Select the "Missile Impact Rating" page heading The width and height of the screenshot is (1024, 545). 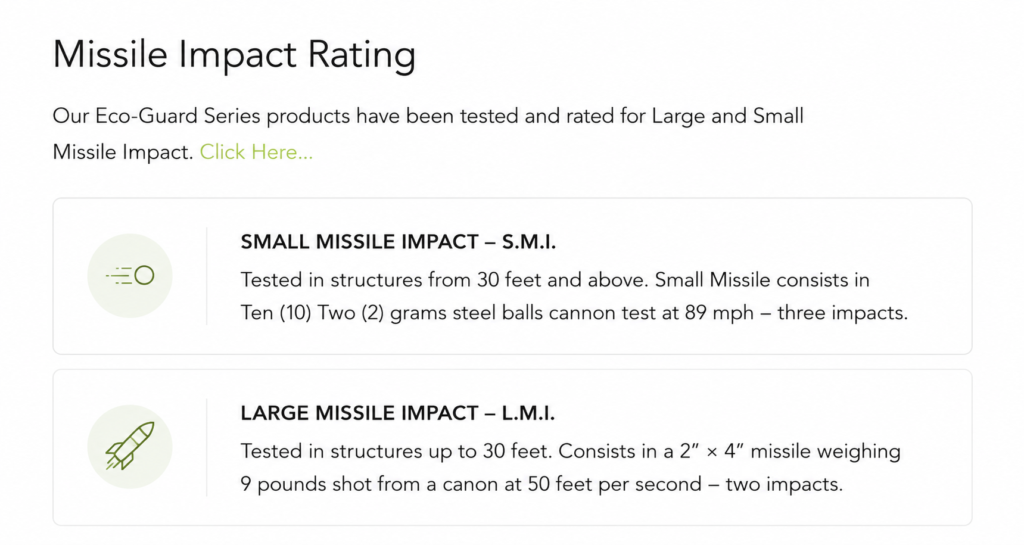pyautogui.click(x=234, y=54)
